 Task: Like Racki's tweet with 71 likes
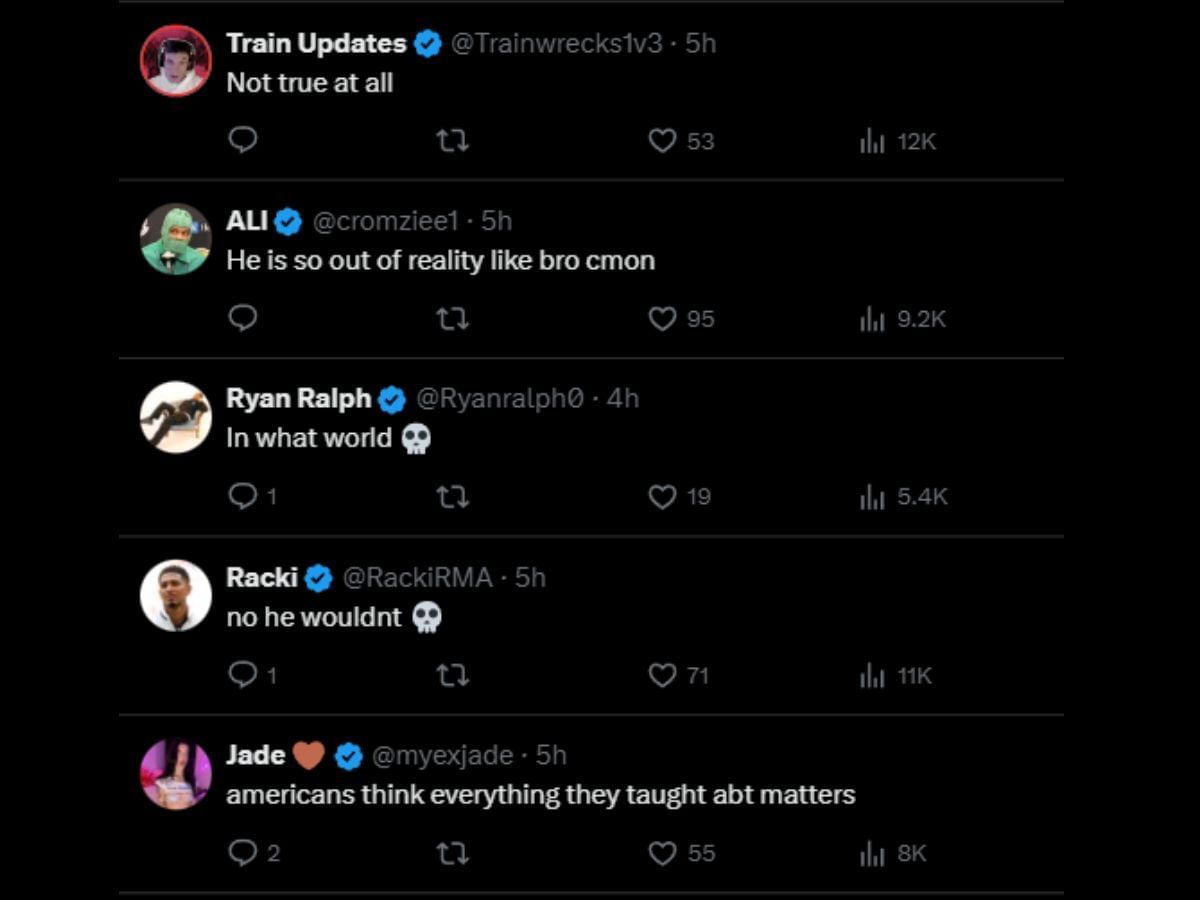click(x=662, y=676)
